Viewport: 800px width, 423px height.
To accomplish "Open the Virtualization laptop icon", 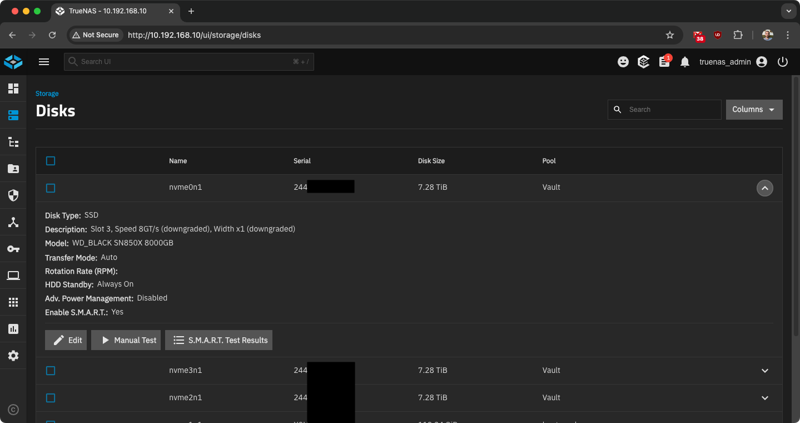I will pos(13,276).
